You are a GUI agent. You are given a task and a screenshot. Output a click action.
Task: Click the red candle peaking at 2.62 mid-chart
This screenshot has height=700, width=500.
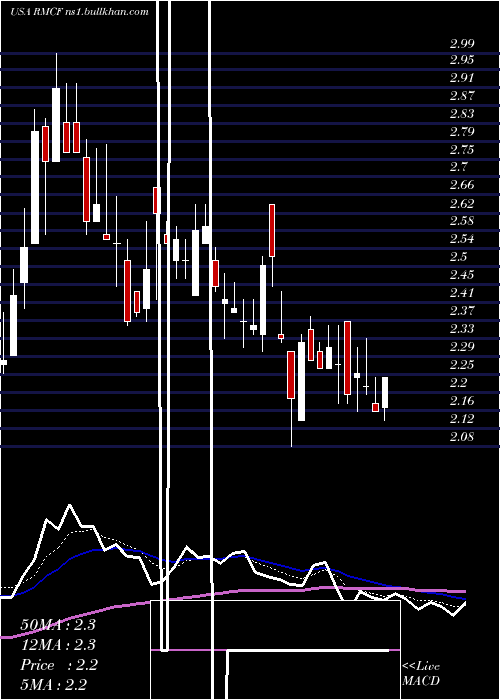[x=271, y=230]
